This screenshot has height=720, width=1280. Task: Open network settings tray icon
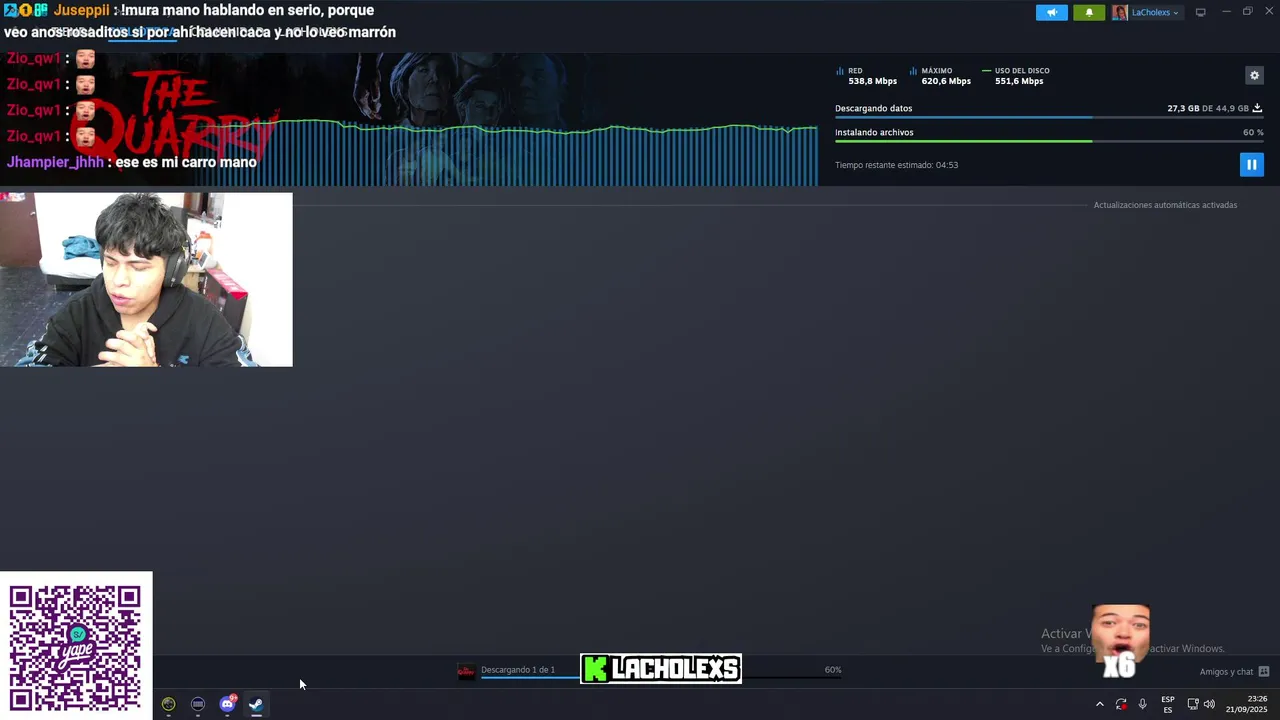coord(1192,704)
